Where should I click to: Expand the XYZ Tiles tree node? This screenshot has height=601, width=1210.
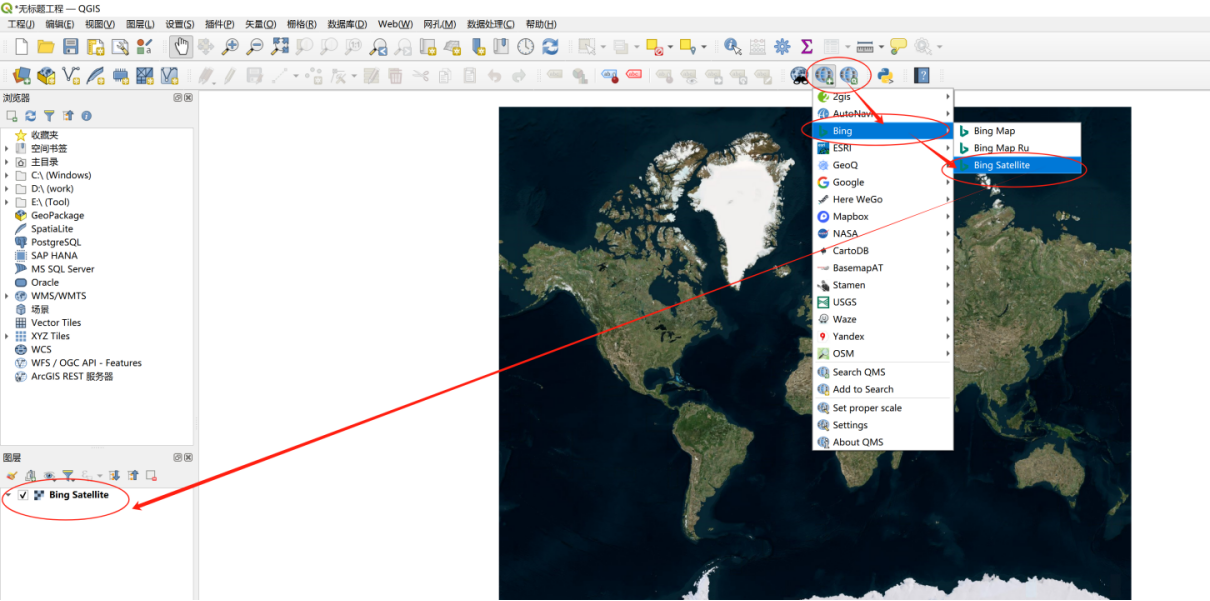click(6, 336)
